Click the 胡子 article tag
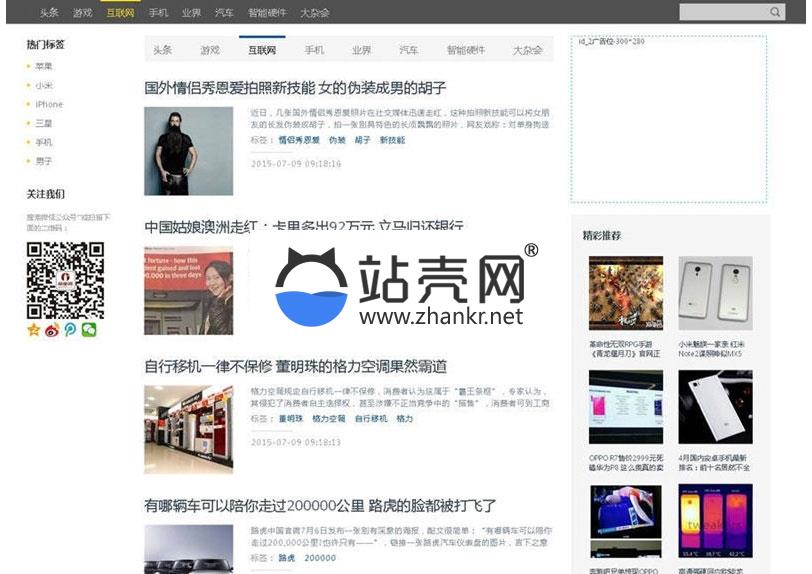 tap(362, 140)
